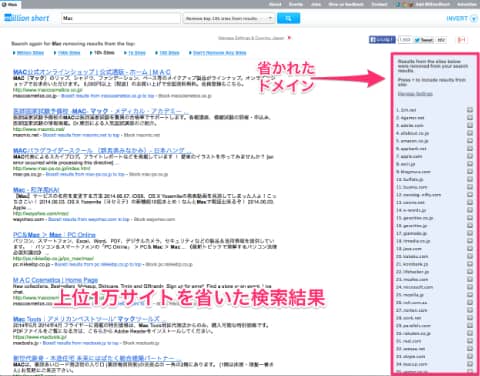
Task: Click Block mactools.jp link
Action: pyautogui.click(x=141, y=343)
